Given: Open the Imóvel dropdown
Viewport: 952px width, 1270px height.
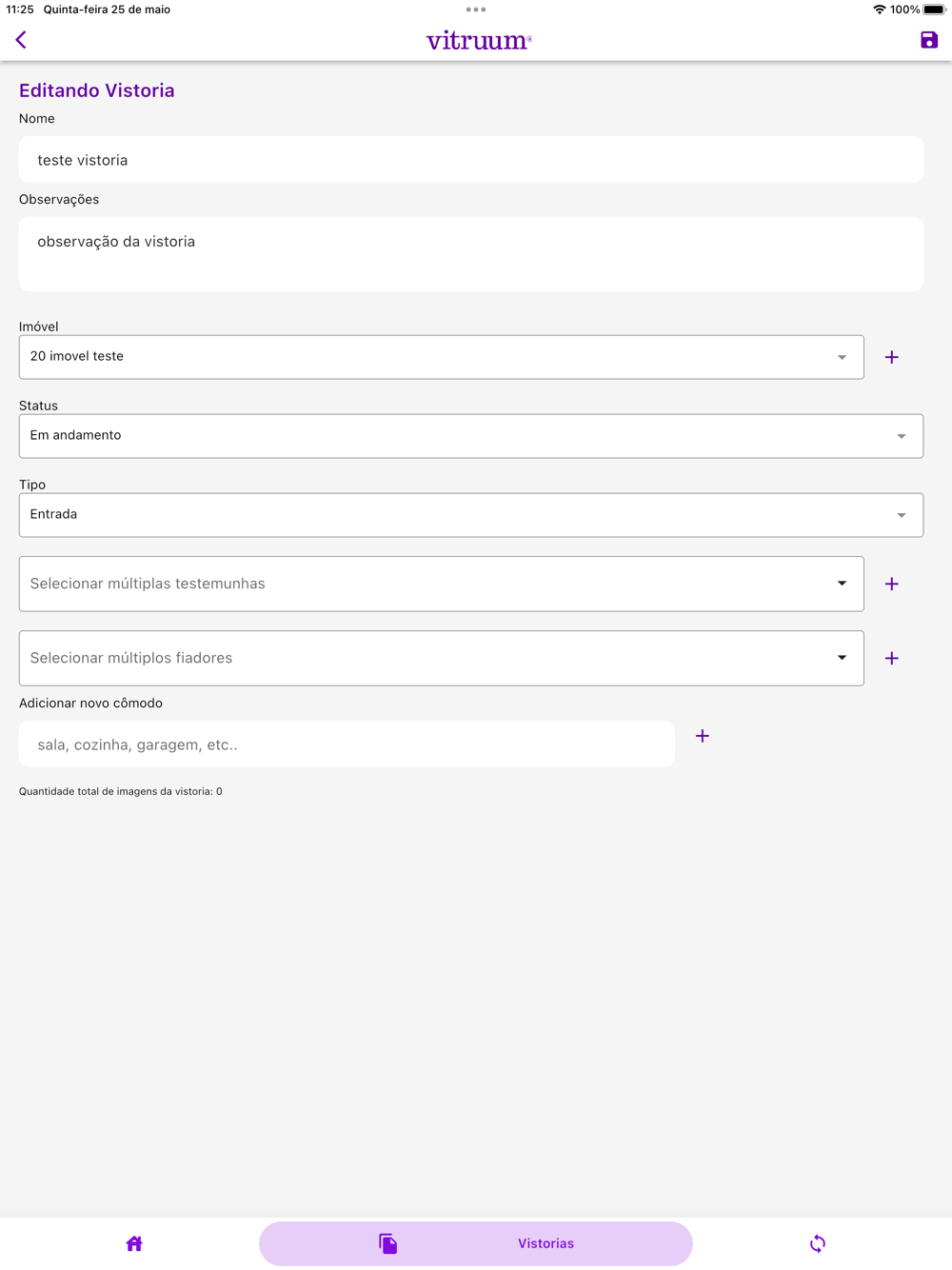Looking at the screenshot, I should click(441, 357).
